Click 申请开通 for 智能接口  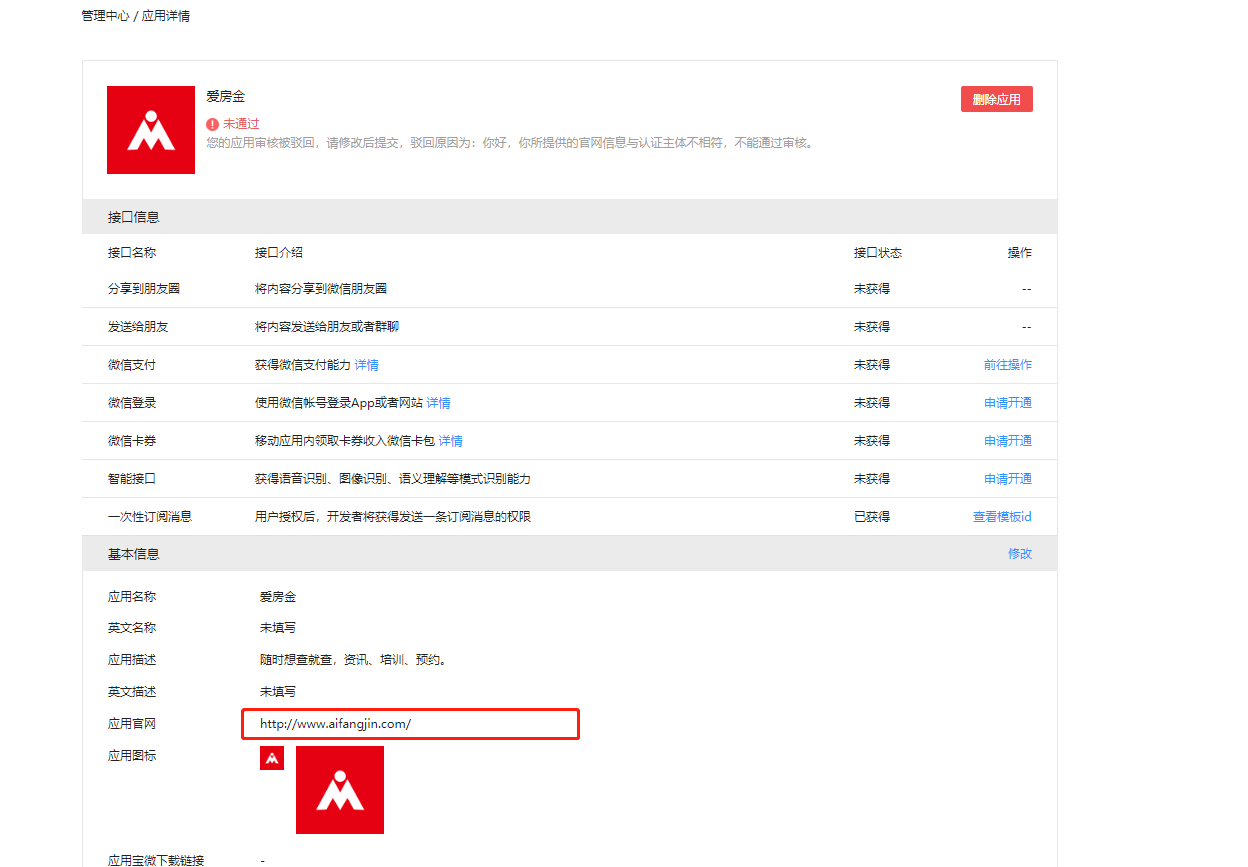click(1008, 479)
